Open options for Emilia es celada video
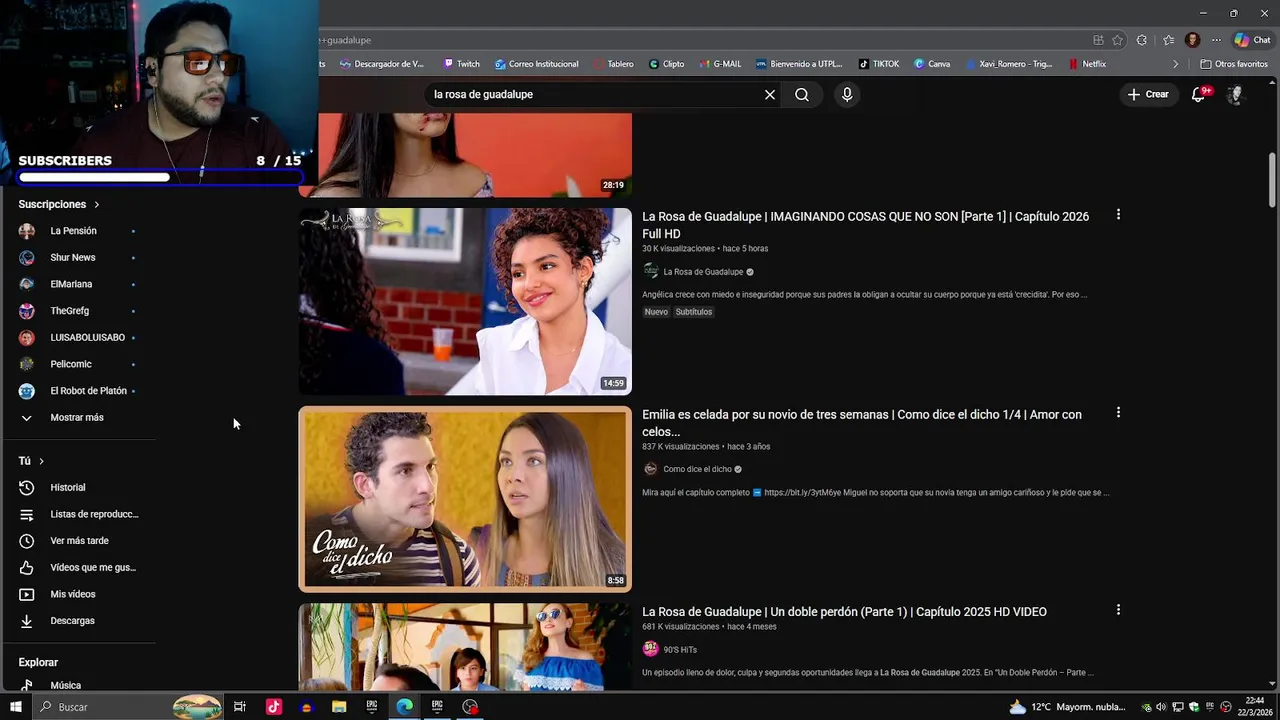Viewport: 1280px width, 720px height. [1118, 412]
